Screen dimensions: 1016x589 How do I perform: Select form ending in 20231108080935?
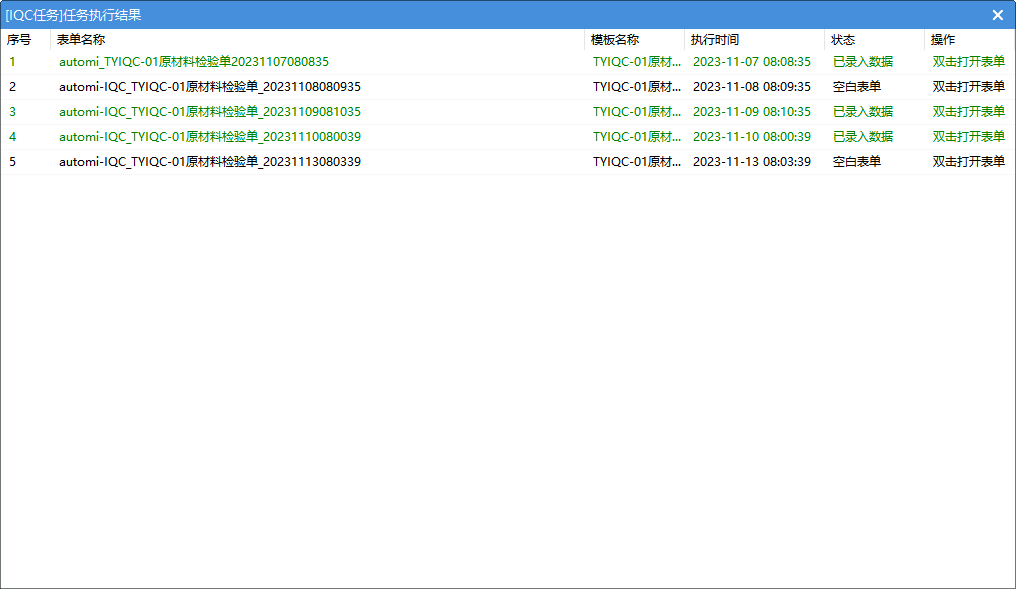tap(210, 87)
